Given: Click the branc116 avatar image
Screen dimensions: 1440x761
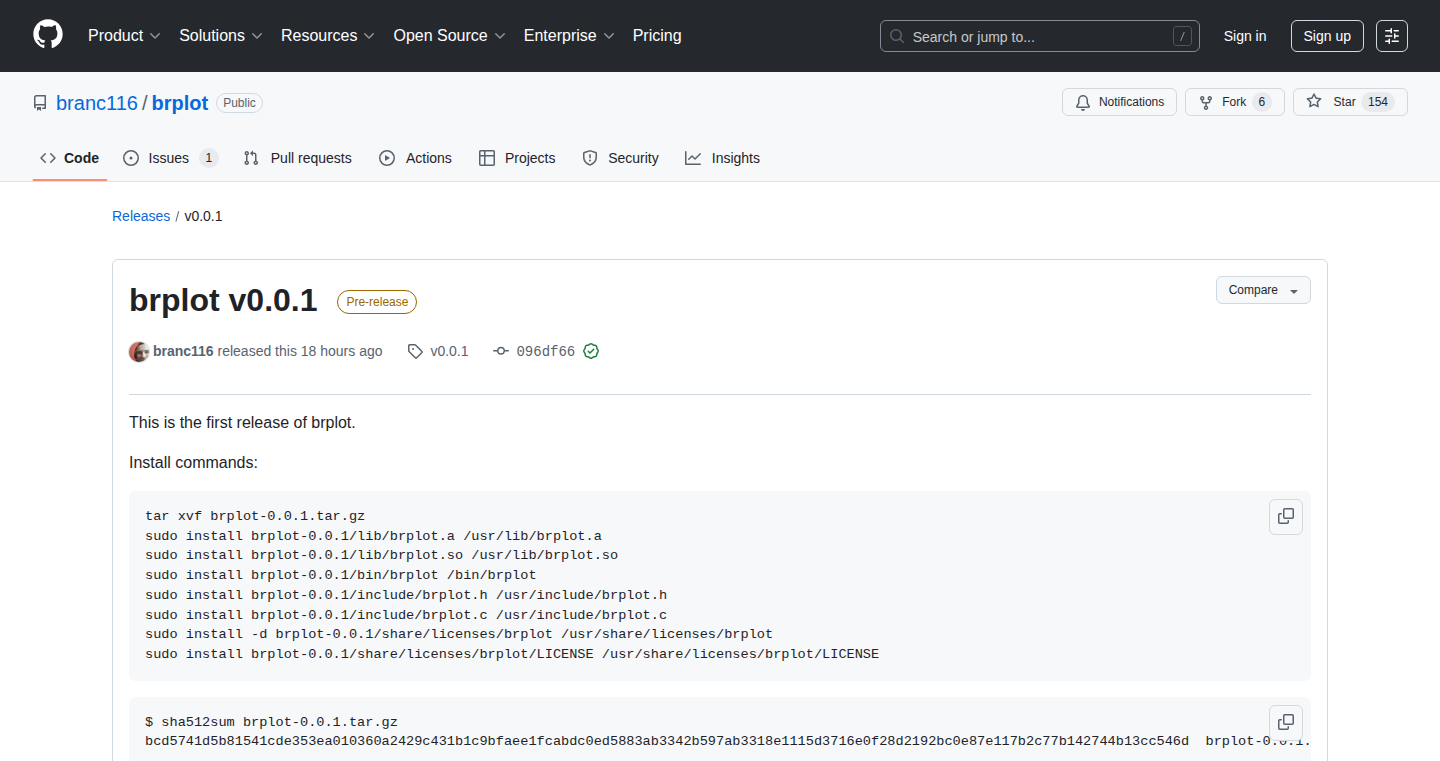Looking at the screenshot, I should click(139, 351).
